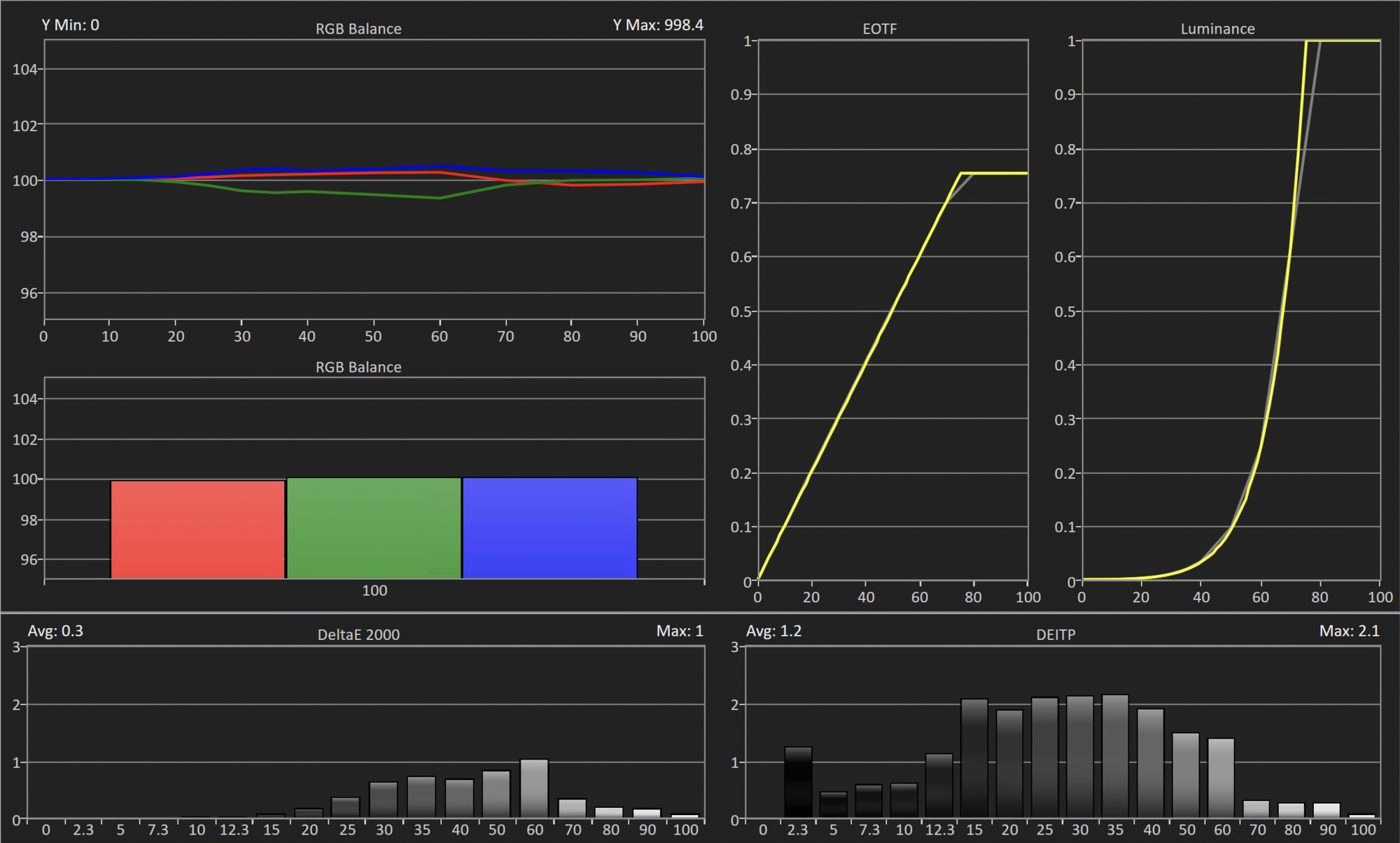Click the 35 bar in DEITP chart
Screen dimensions: 1400x843
tap(1115, 756)
